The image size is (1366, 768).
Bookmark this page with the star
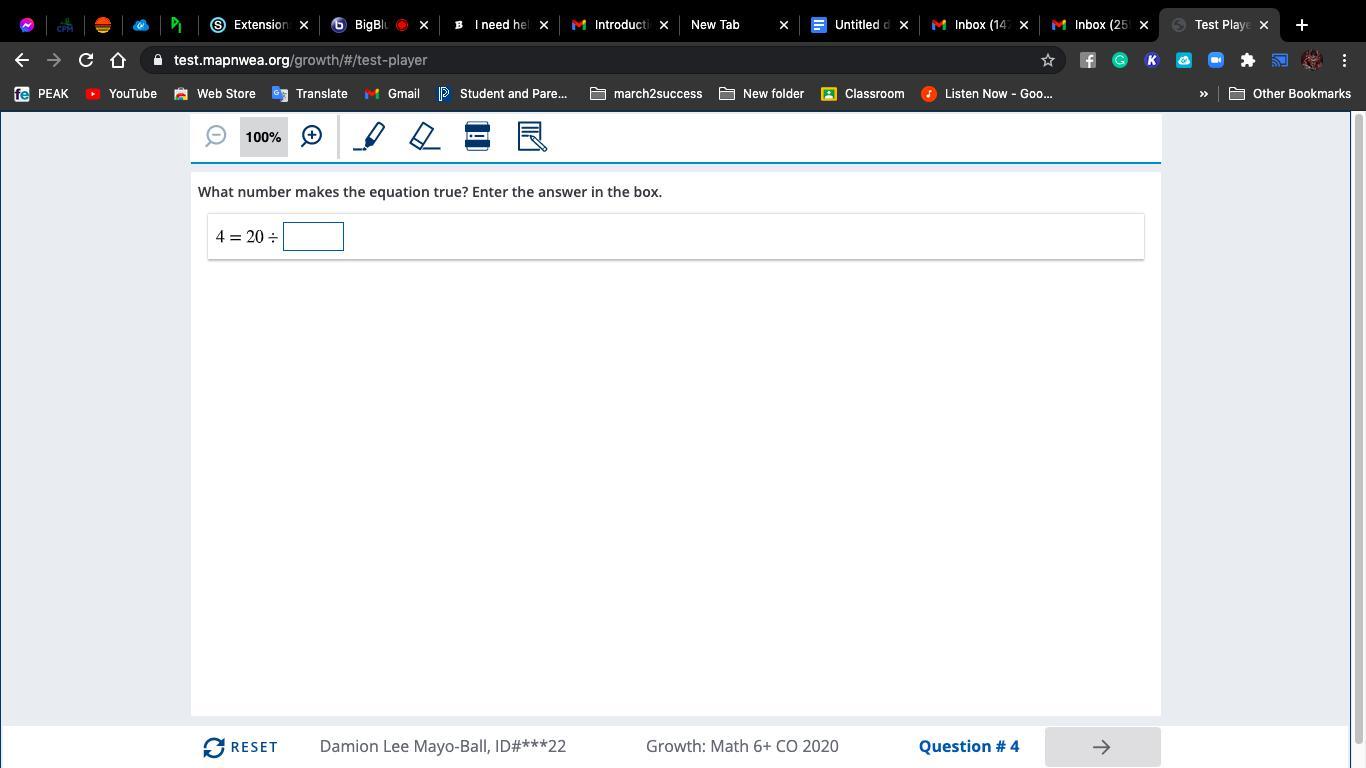point(1048,60)
